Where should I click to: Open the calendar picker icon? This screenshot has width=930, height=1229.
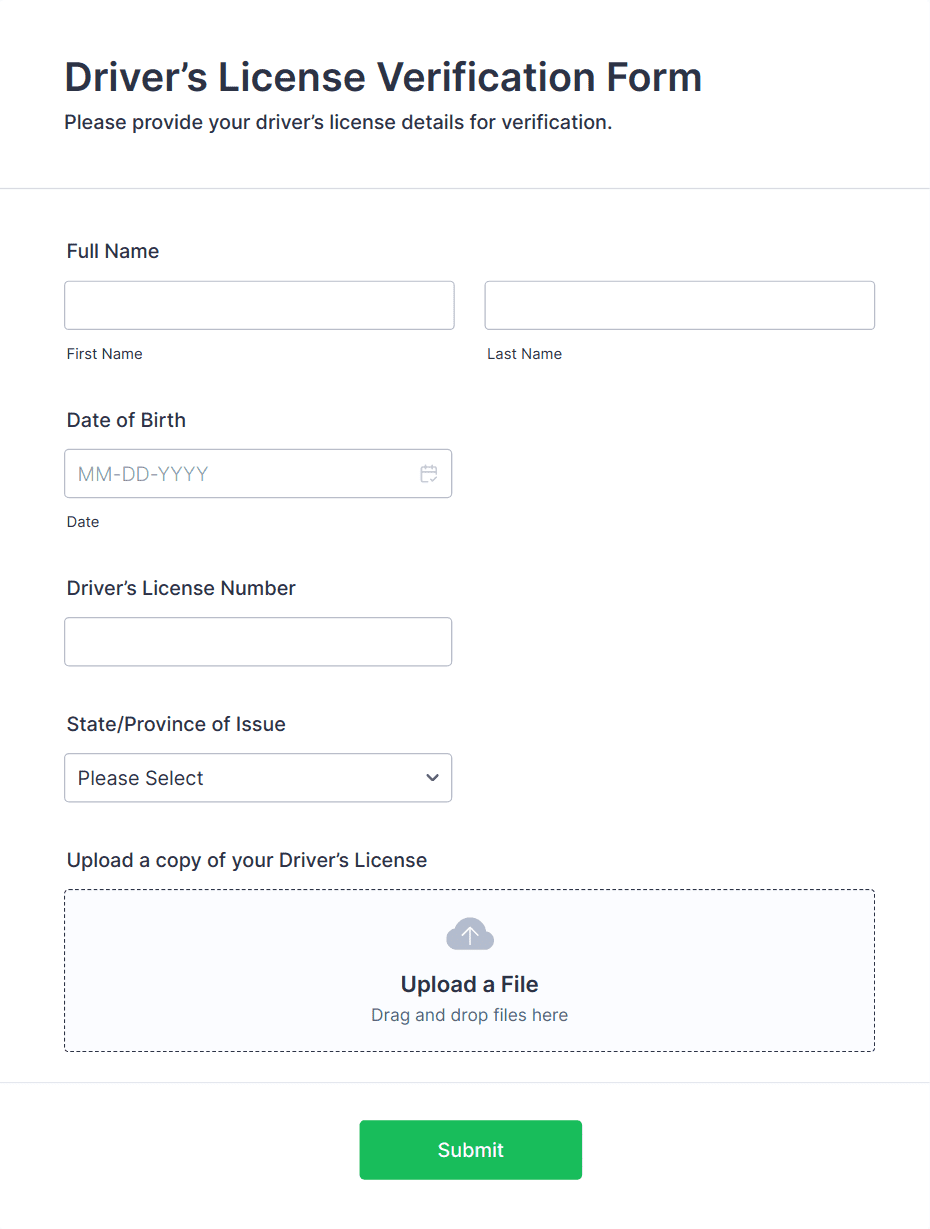coord(429,474)
